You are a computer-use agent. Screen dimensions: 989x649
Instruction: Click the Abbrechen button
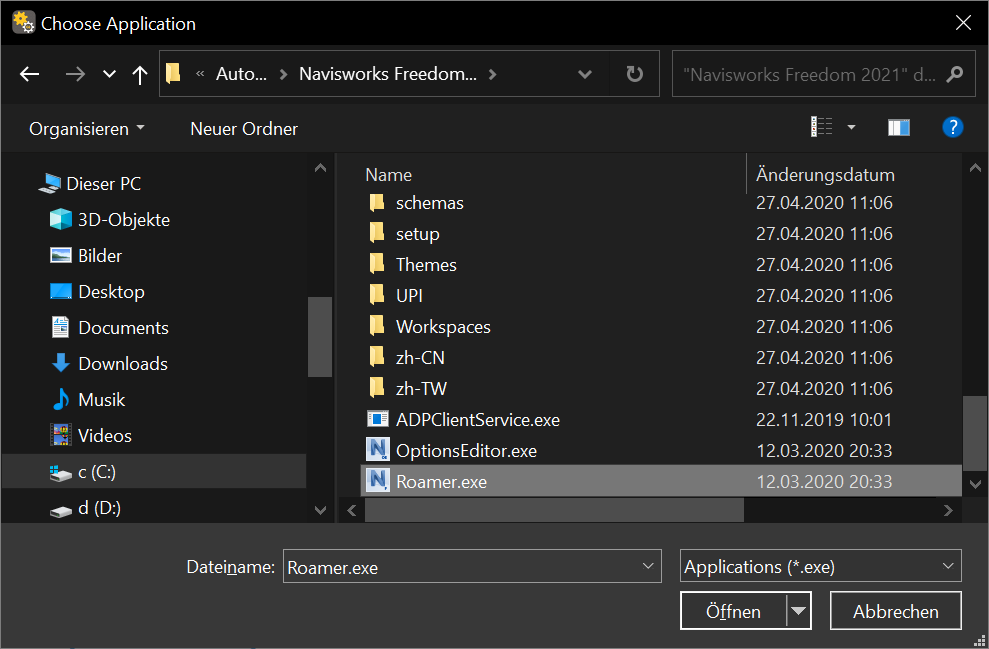[x=896, y=611]
